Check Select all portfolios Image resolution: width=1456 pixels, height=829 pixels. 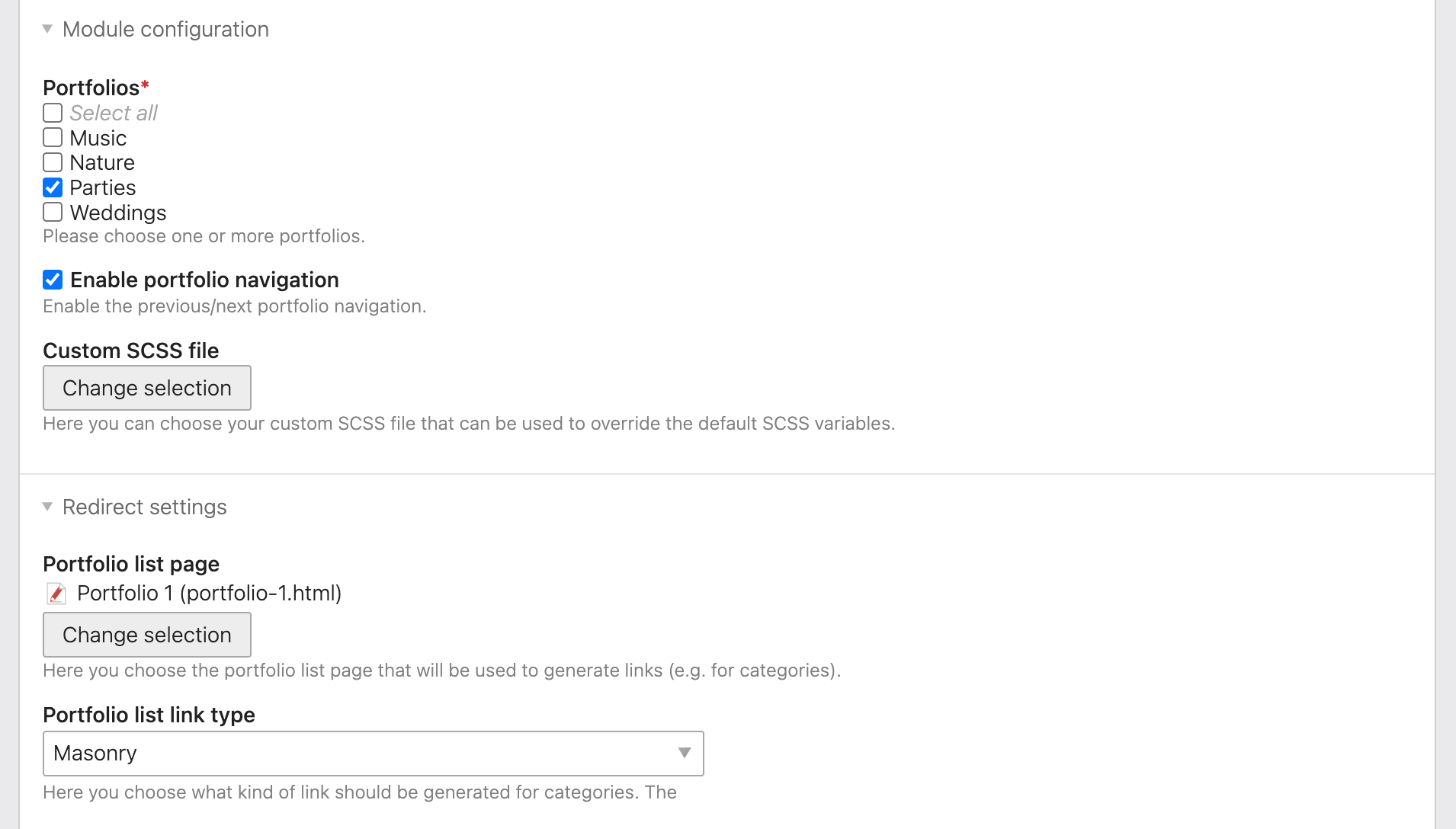pos(52,113)
